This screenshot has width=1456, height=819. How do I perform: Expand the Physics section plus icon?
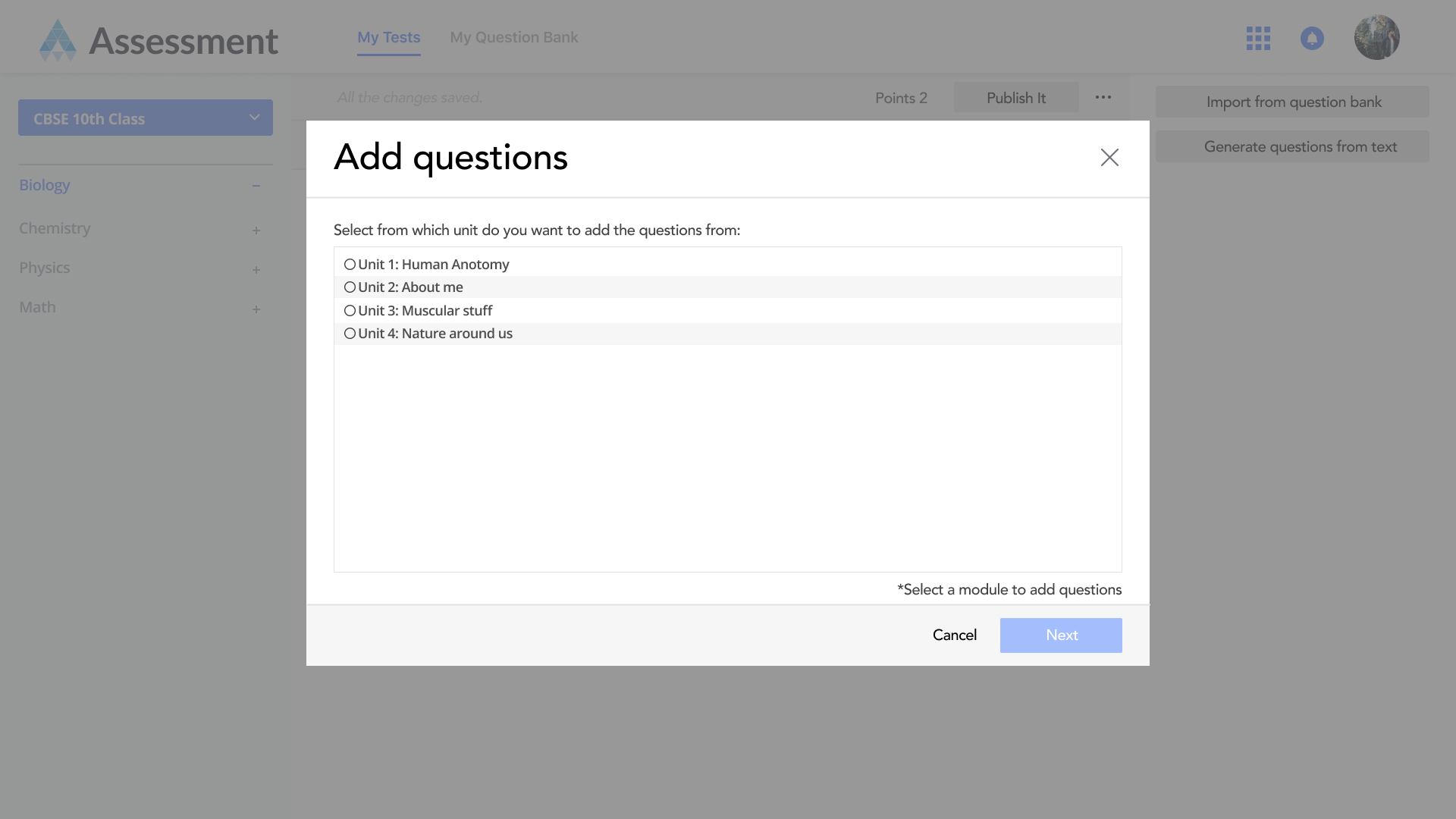point(256,270)
